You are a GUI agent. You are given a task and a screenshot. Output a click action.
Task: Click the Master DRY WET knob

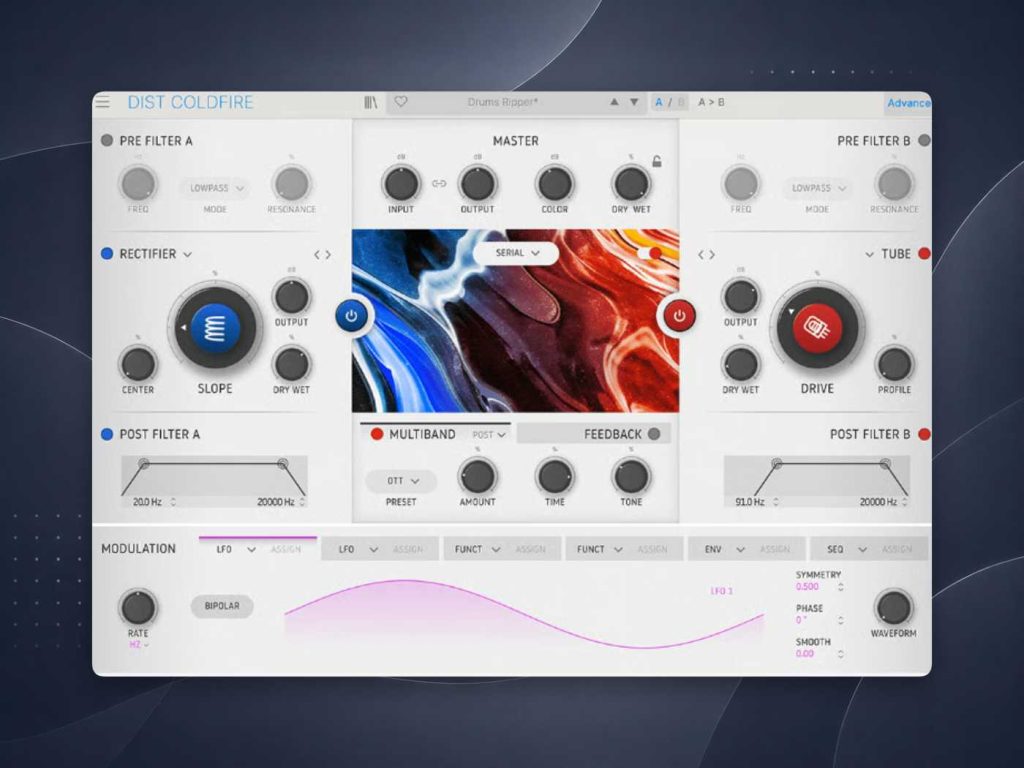(x=631, y=184)
